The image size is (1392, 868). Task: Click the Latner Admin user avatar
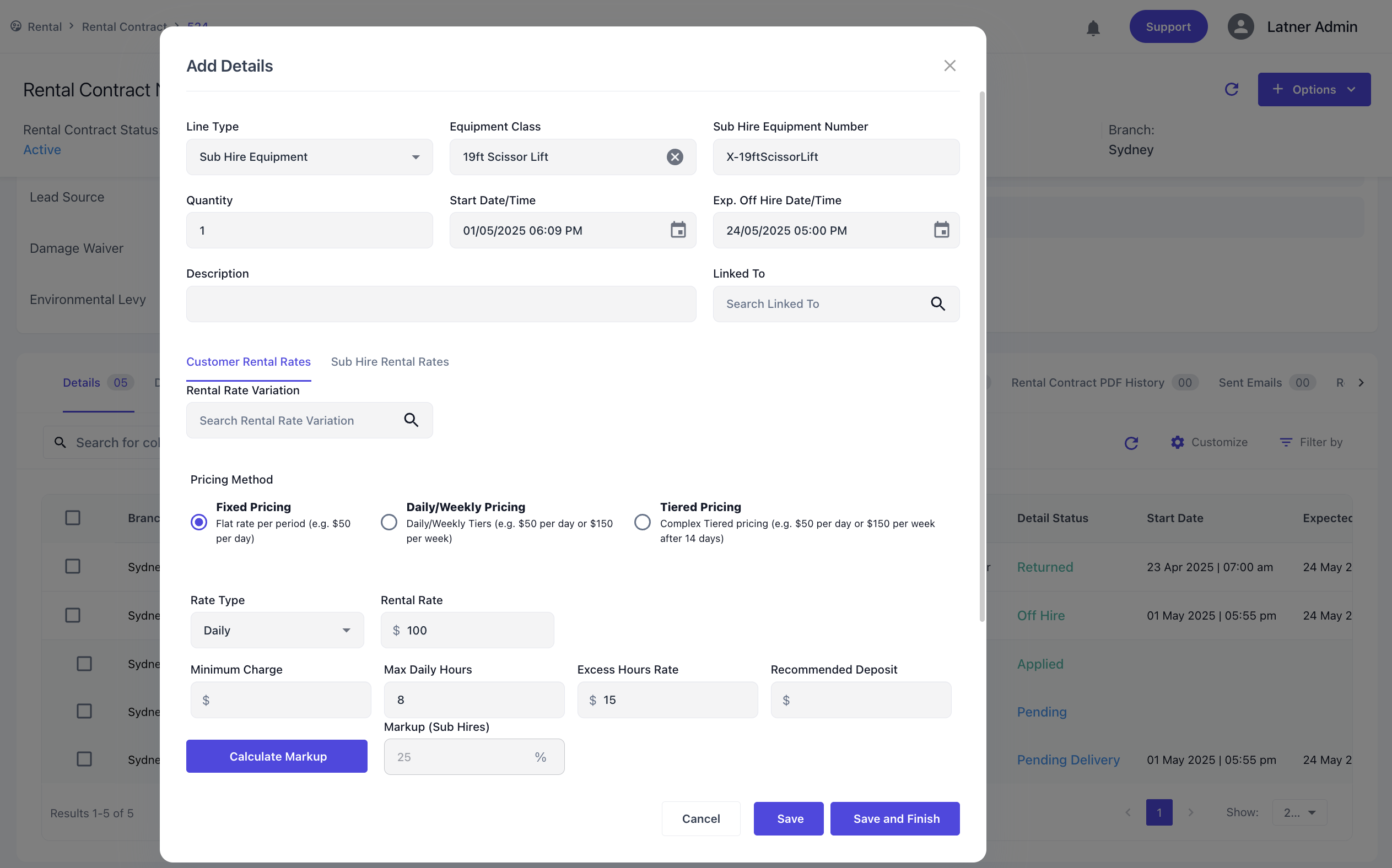click(1240, 27)
